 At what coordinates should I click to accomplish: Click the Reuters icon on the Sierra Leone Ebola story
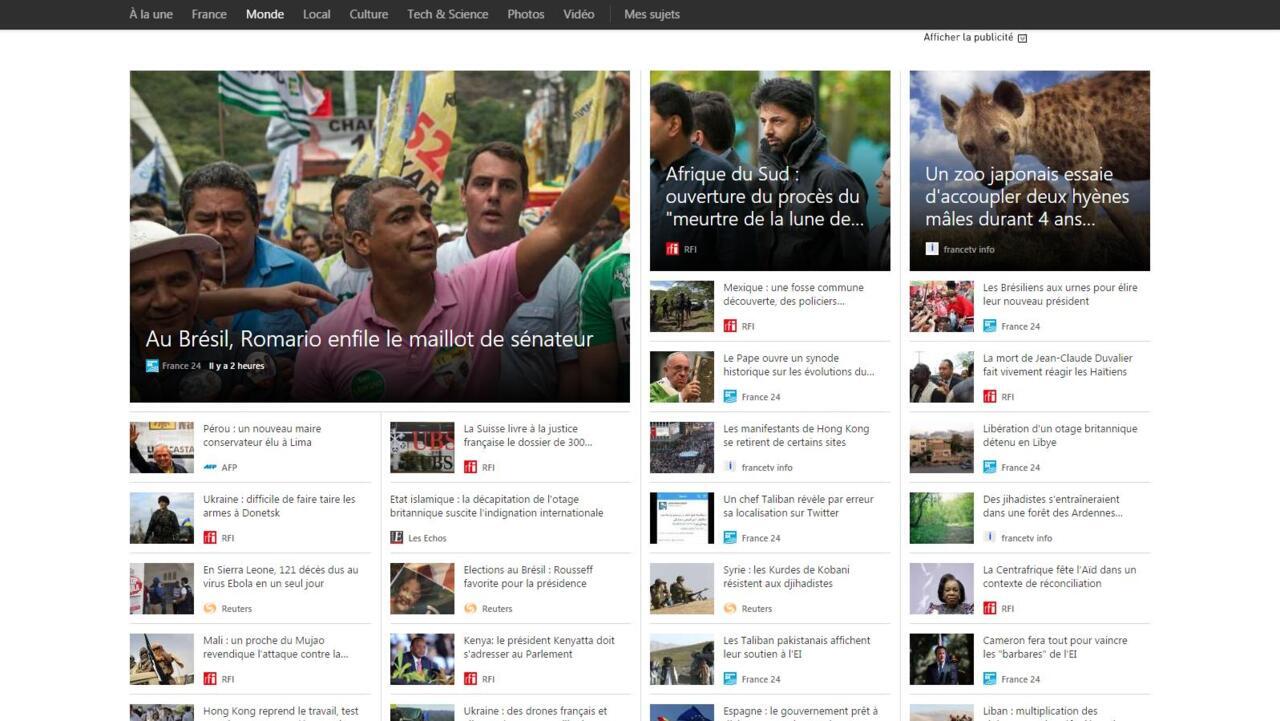pyautogui.click(x=211, y=608)
